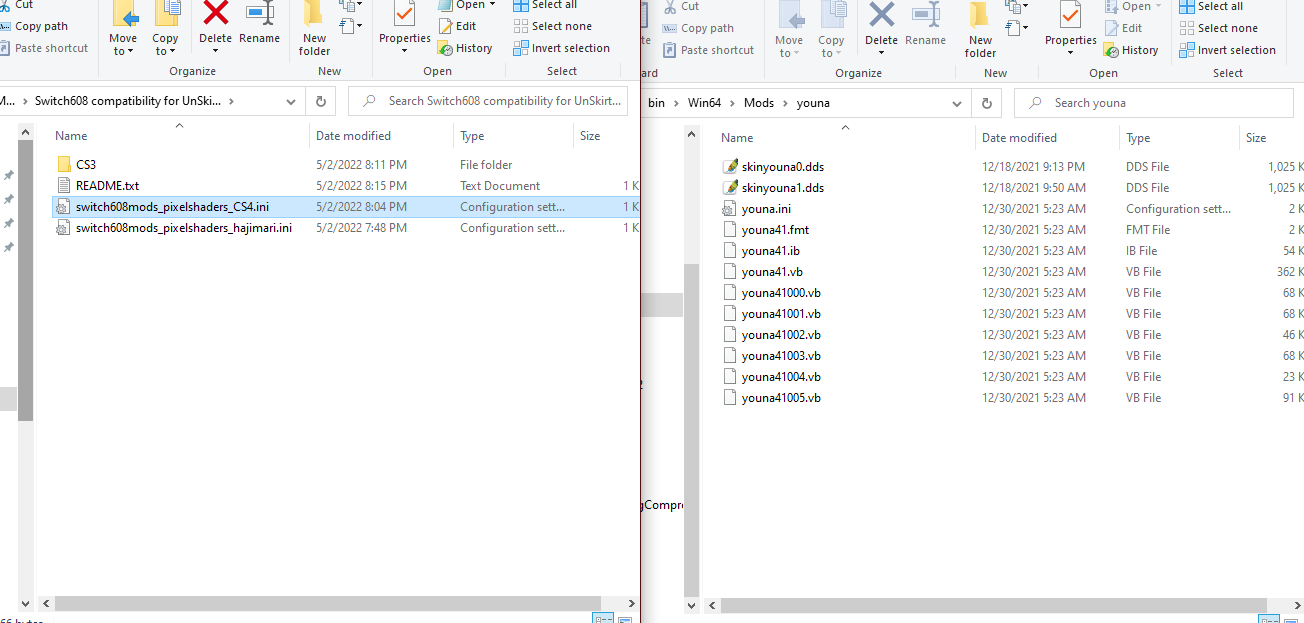Viewport: 1304px width, 623px height.
Task: Click Invert selection in youna window
Action: [x=1227, y=50]
